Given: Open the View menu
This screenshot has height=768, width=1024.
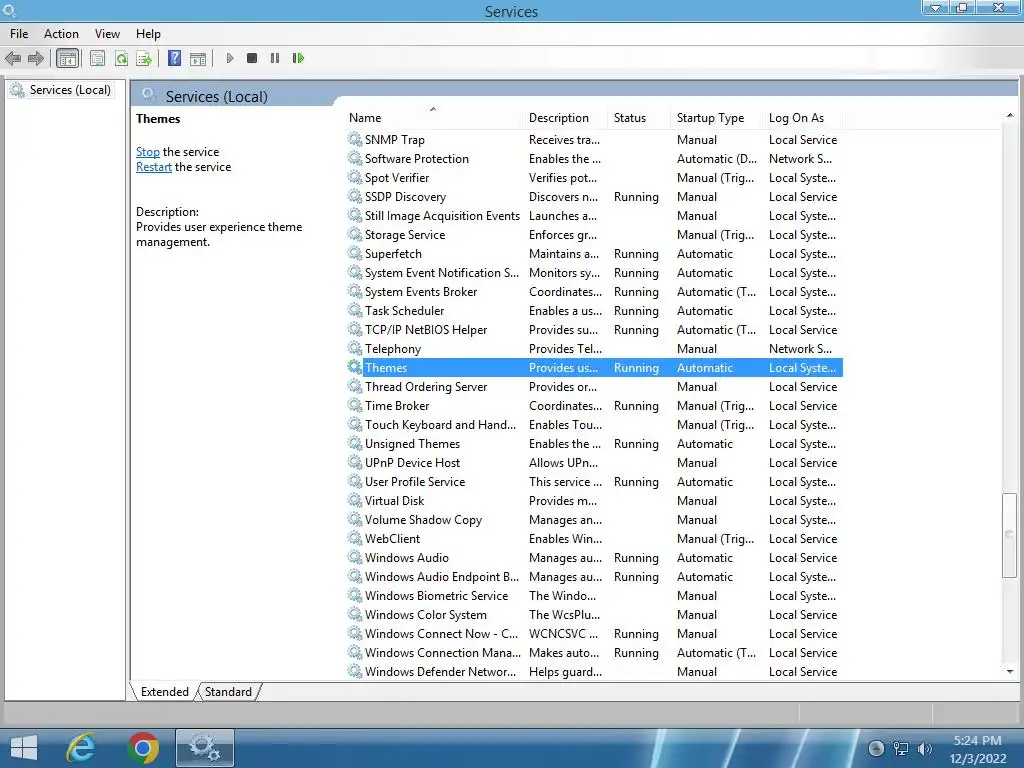Looking at the screenshot, I should pos(107,34).
